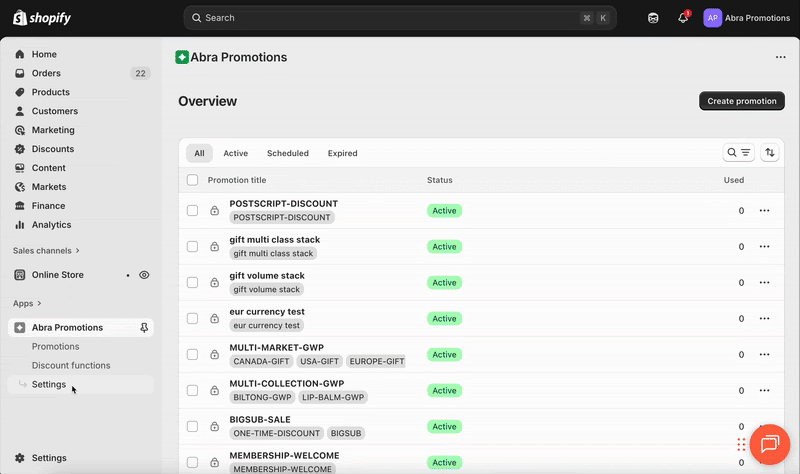Expand the Sales channels section
Viewport: 800px width, 474px height.
click(x=46, y=251)
